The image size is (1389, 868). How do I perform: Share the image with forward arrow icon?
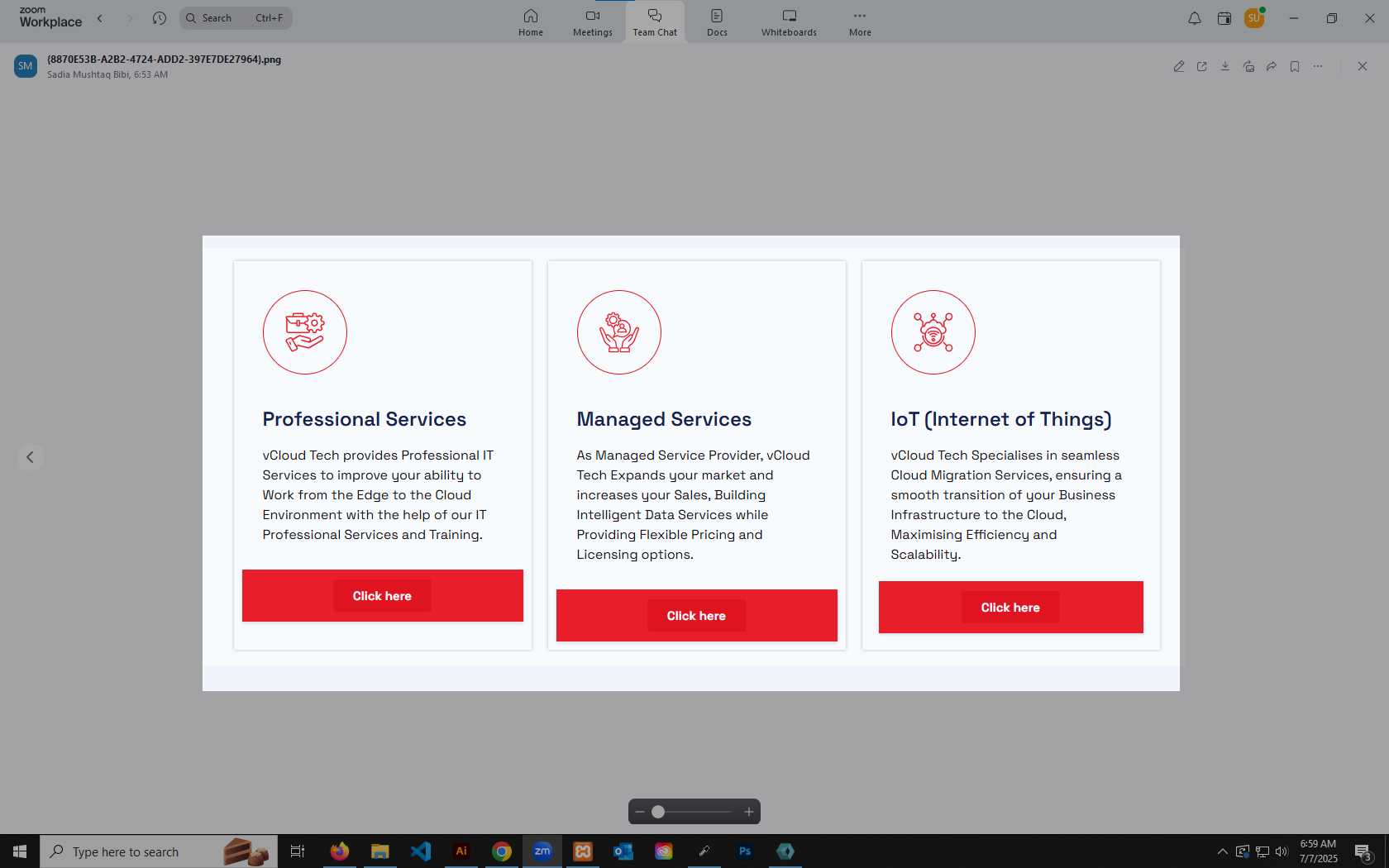[1272, 66]
